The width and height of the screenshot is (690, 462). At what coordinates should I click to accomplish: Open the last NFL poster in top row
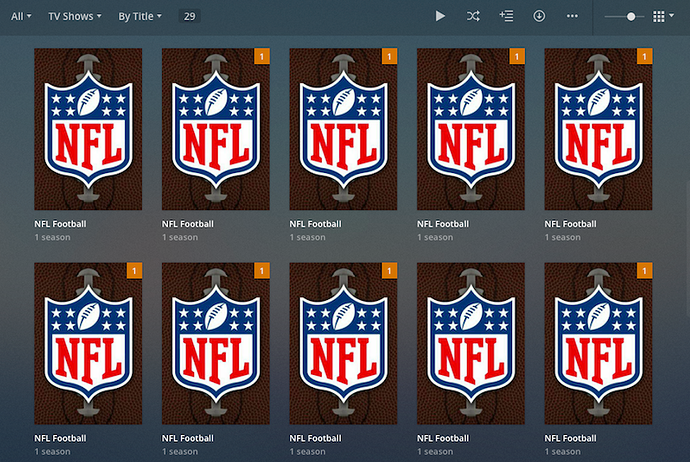tap(598, 129)
